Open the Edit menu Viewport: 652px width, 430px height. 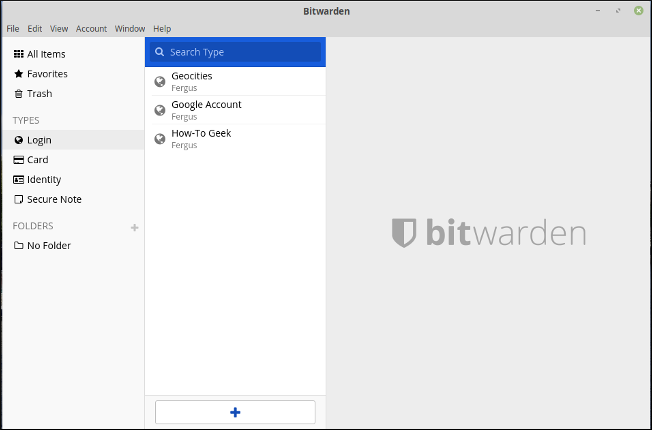(x=35, y=29)
